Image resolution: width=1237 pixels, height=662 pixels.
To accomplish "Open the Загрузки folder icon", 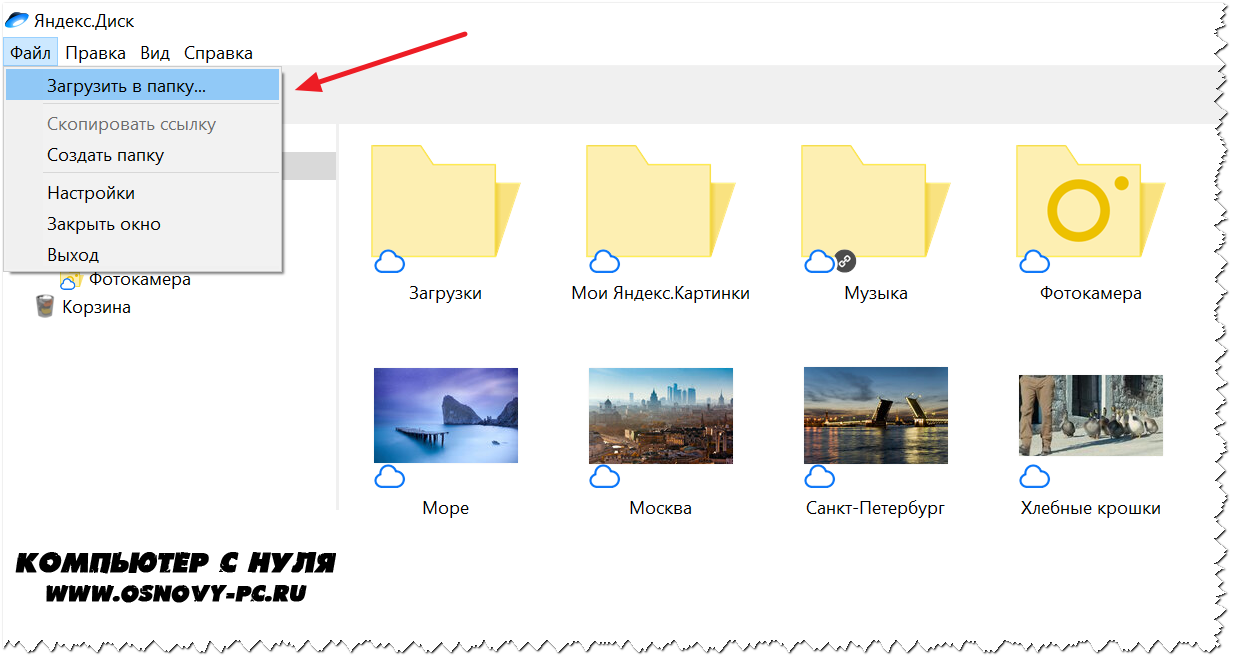I will point(444,203).
